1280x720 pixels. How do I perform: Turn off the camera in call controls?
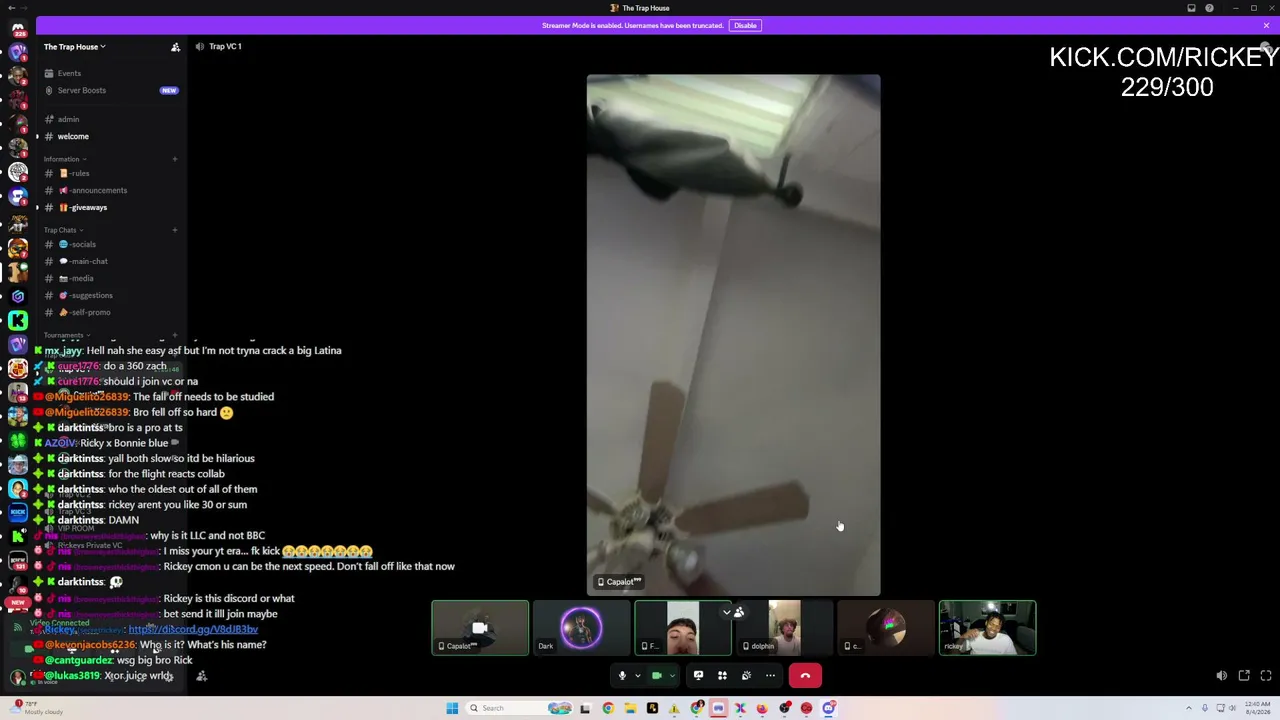[x=657, y=676]
